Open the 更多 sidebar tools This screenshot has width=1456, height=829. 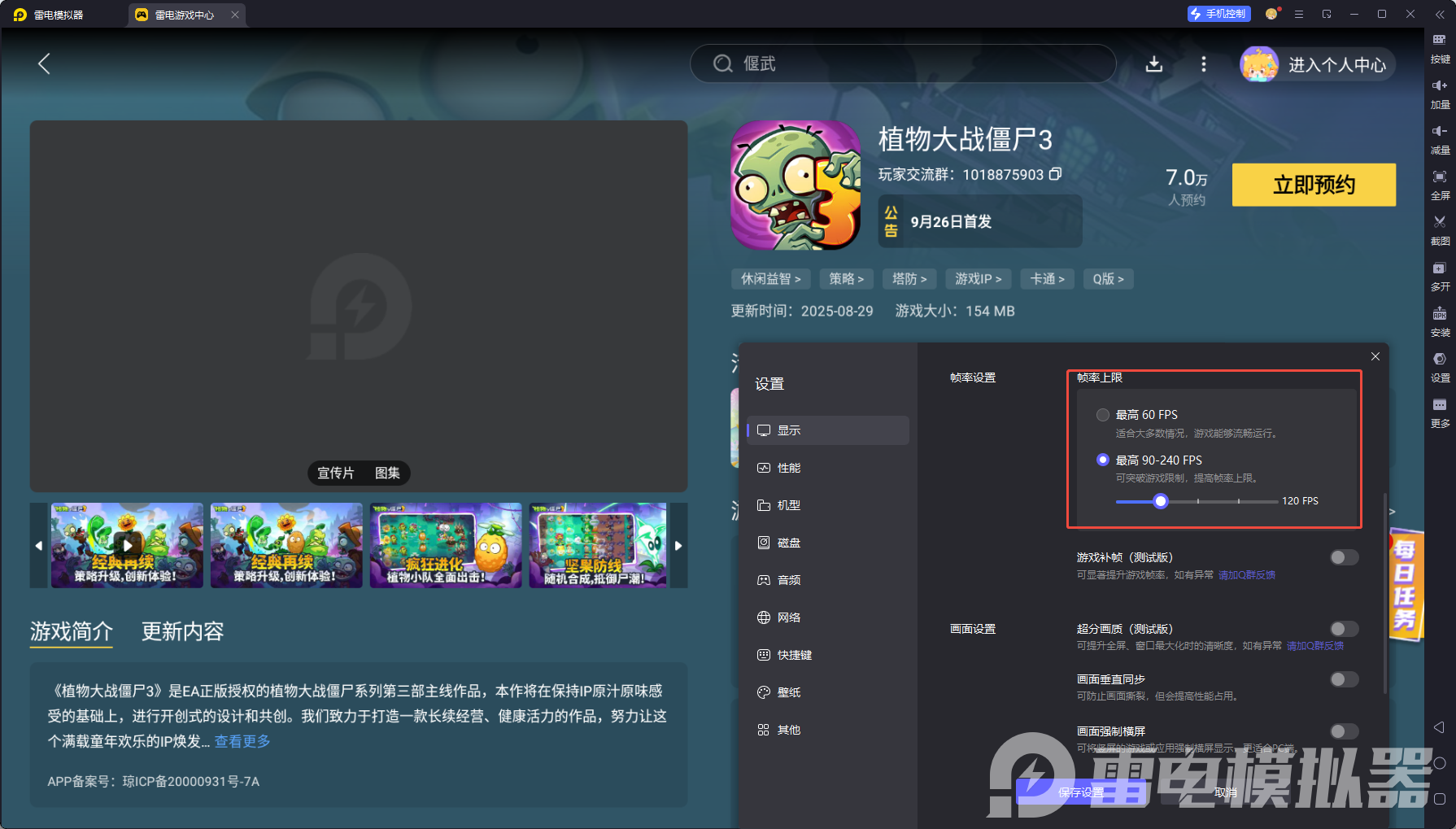tap(1440, 412)
